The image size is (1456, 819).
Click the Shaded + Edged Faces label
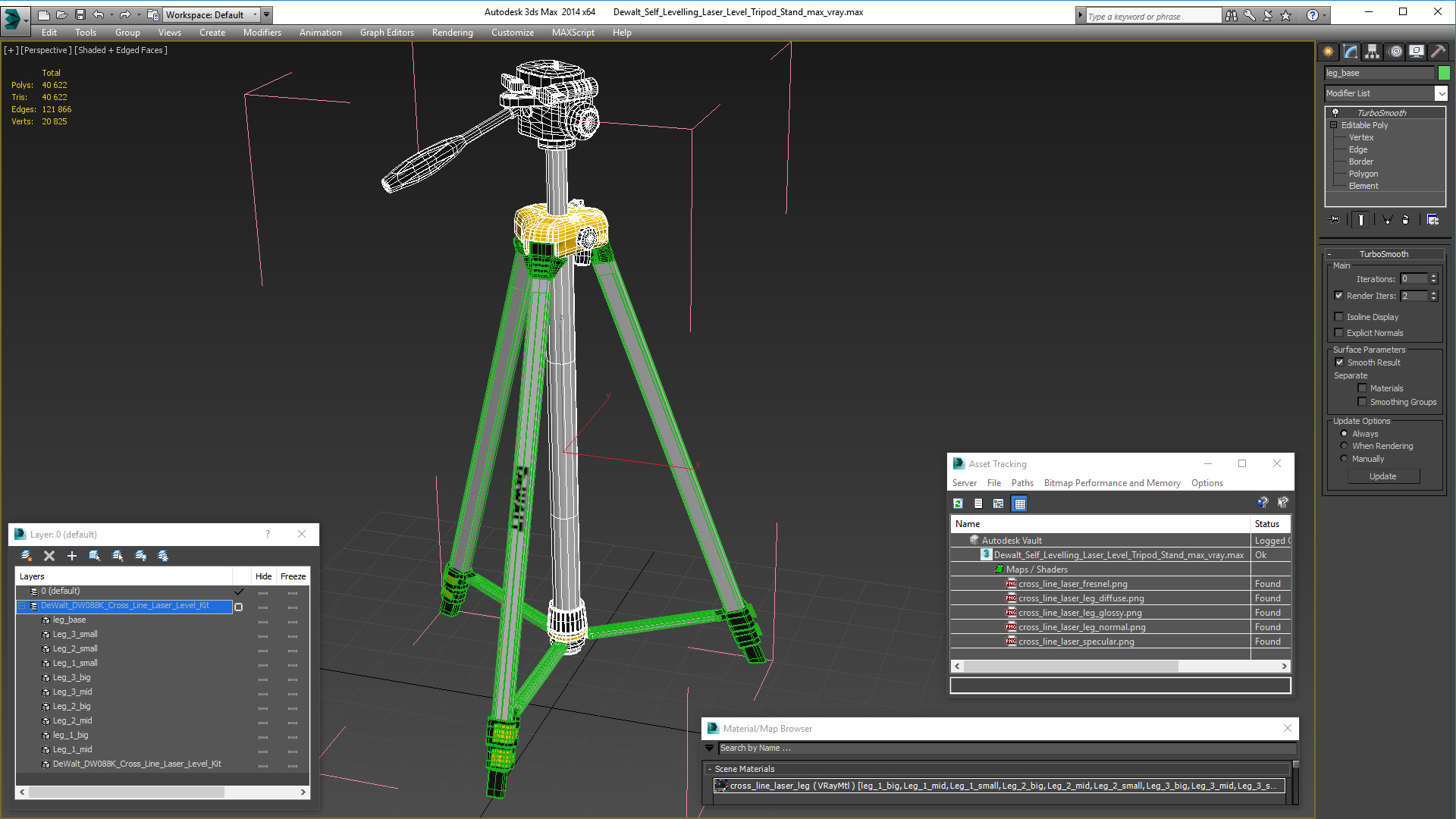coord(121,50)
